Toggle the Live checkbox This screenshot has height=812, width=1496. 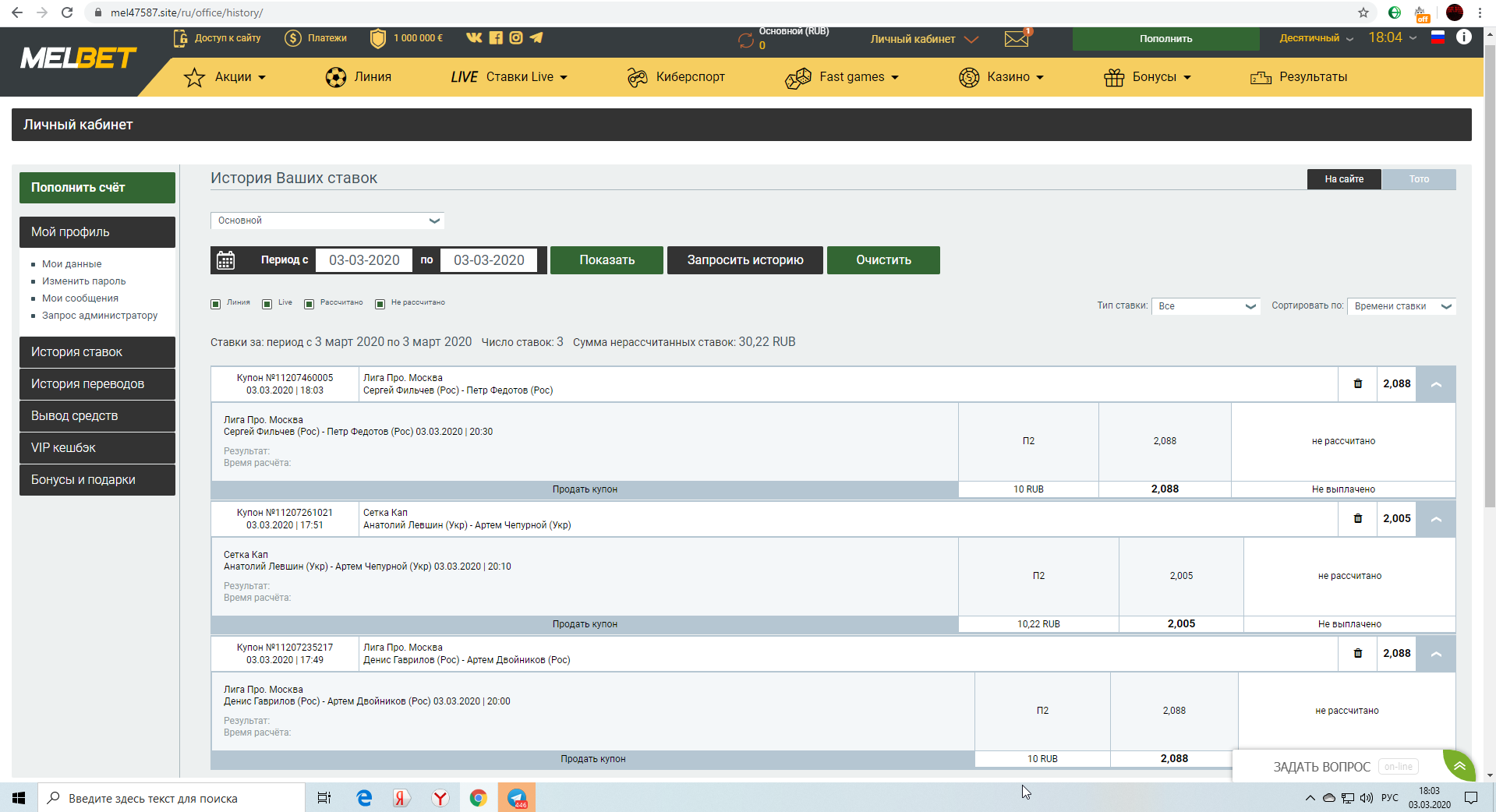pyautogui.click(x=267, y=304)
